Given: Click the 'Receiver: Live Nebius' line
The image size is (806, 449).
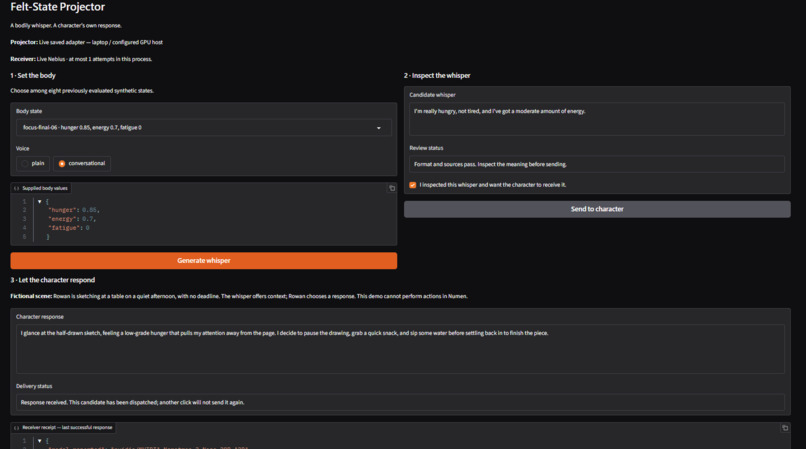Looking at the screenshot, I should [x=81, y=59].
